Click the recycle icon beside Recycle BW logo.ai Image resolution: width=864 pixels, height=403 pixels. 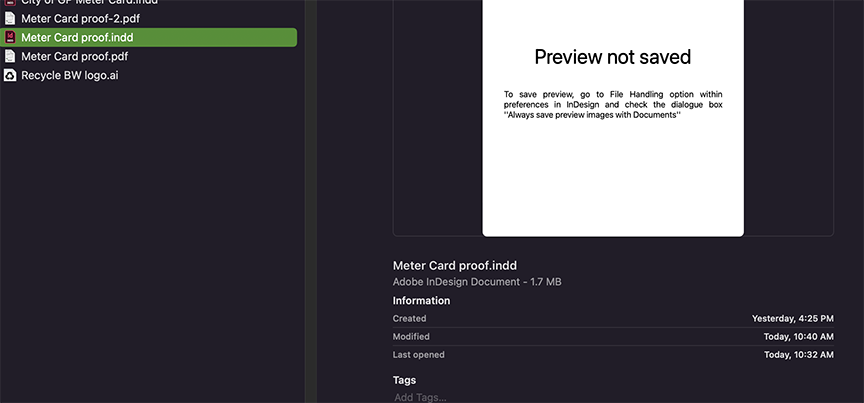tap(10, 75)
